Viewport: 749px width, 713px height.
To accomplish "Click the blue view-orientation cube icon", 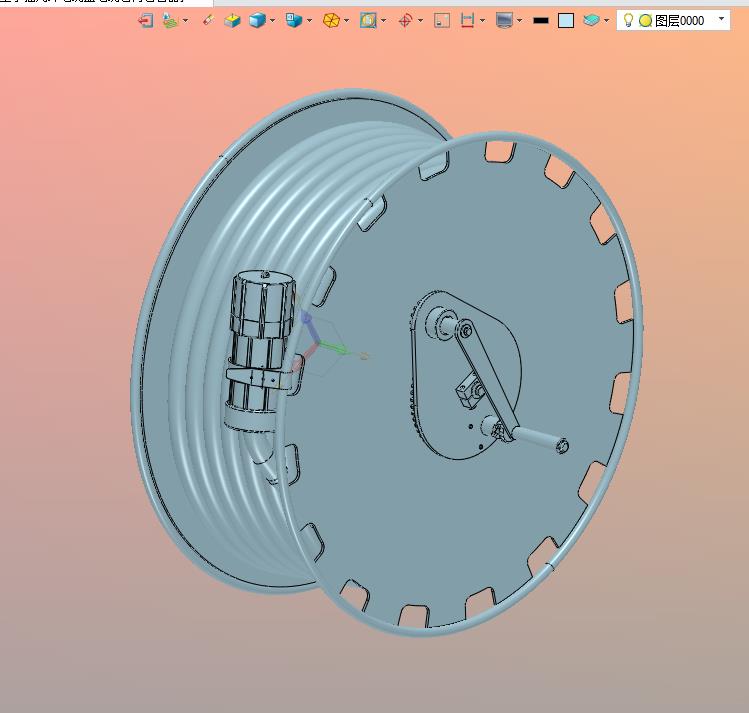I will click(x=294, y=21).
